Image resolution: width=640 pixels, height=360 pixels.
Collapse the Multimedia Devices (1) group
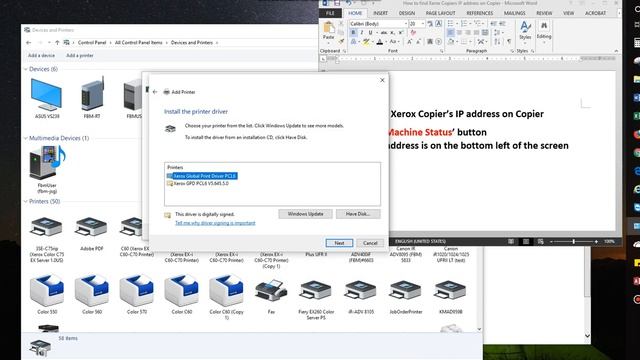pyautogui.click(x=26, y=138)
